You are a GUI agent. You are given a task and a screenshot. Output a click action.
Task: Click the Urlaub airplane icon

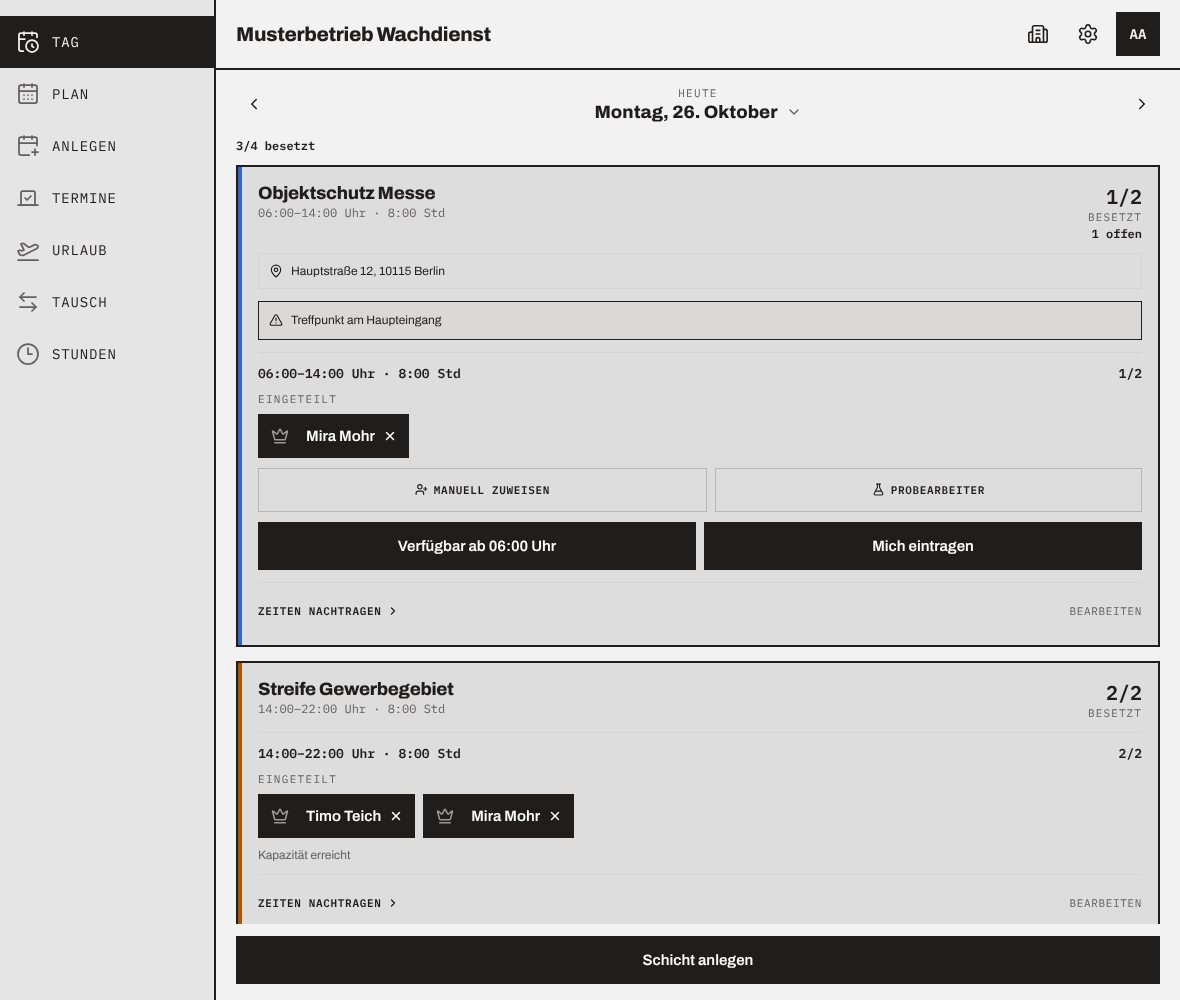28,250
